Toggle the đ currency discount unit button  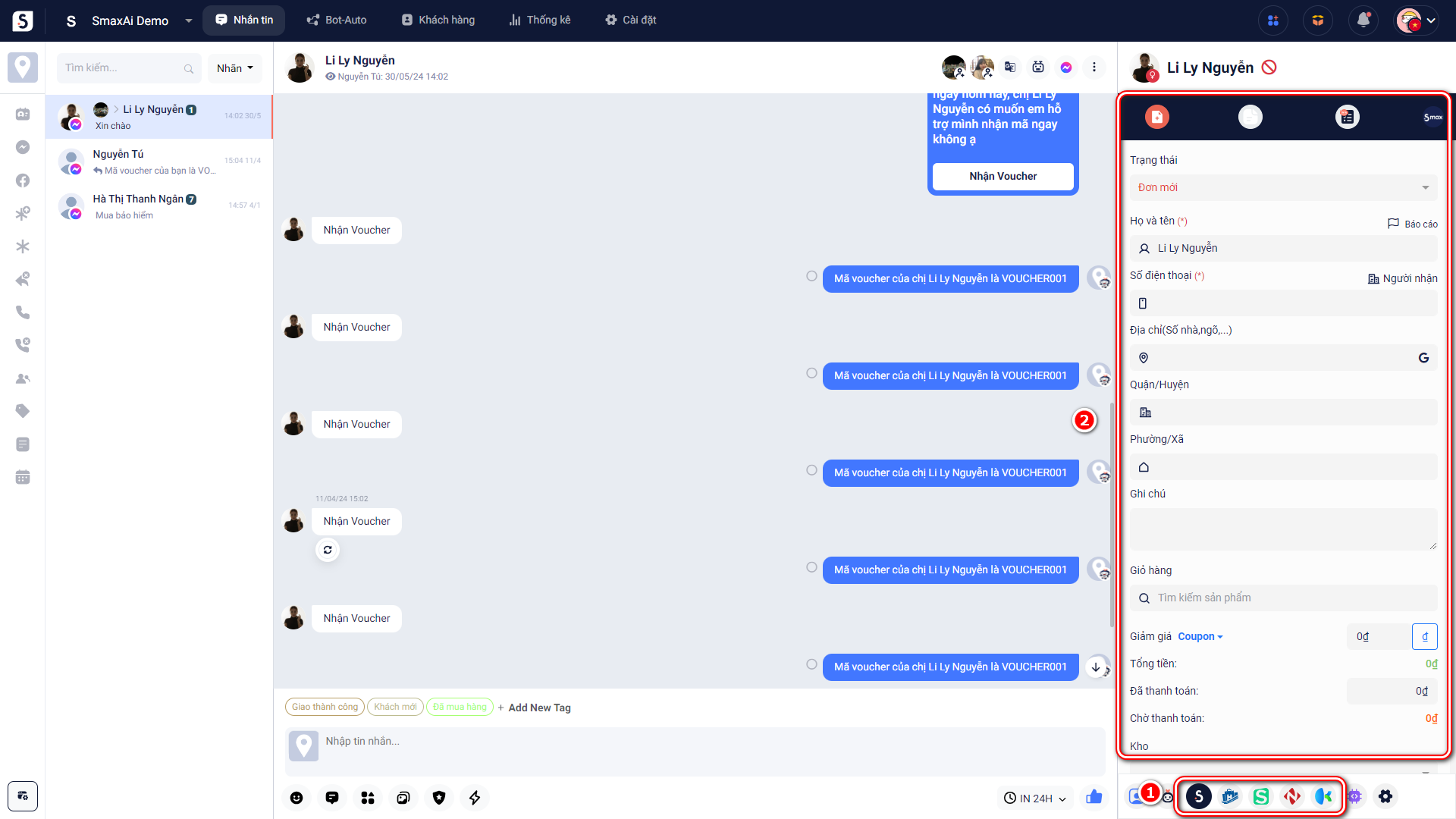coord(1424,636)
